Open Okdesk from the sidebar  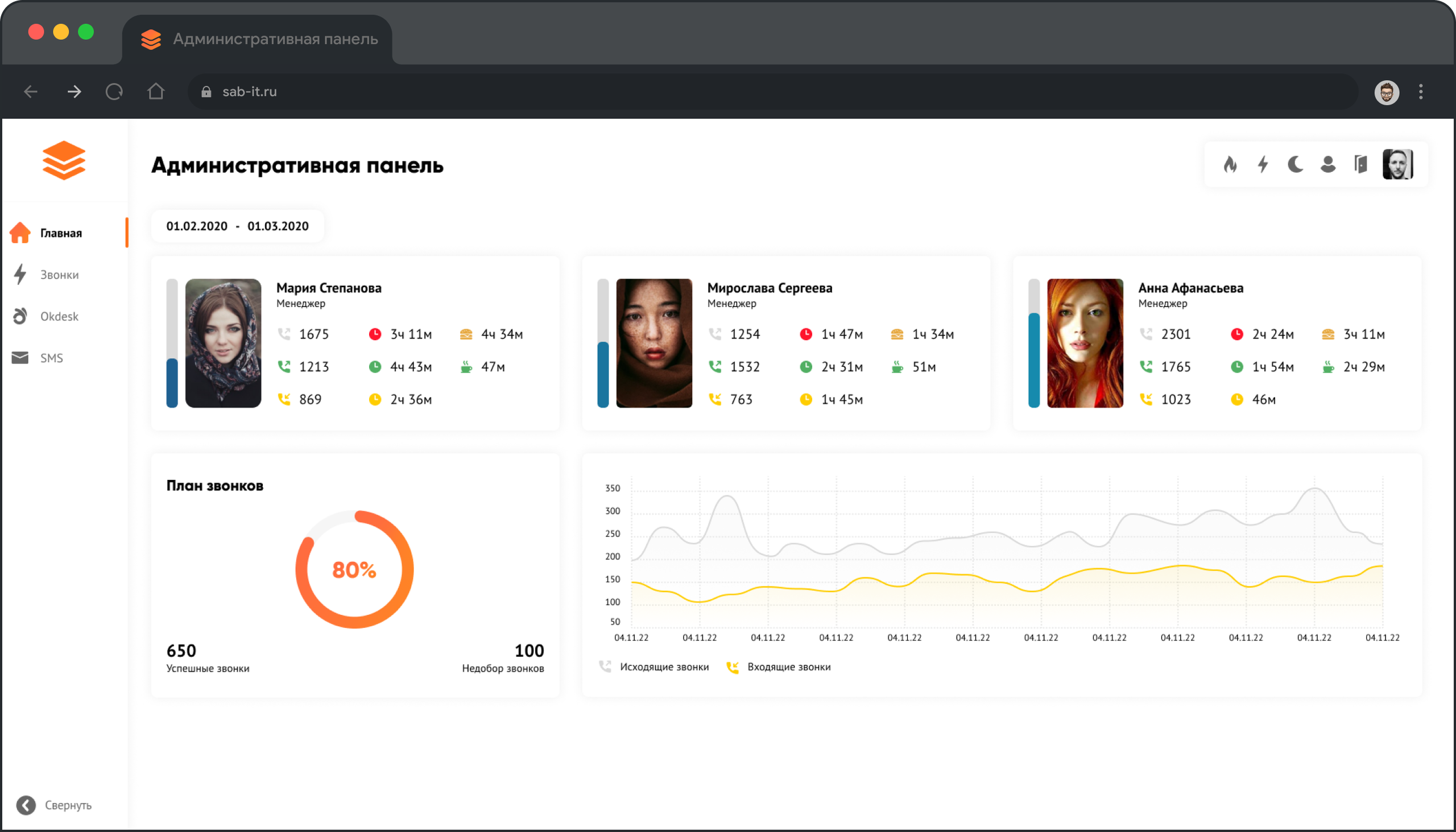[59, 317]
